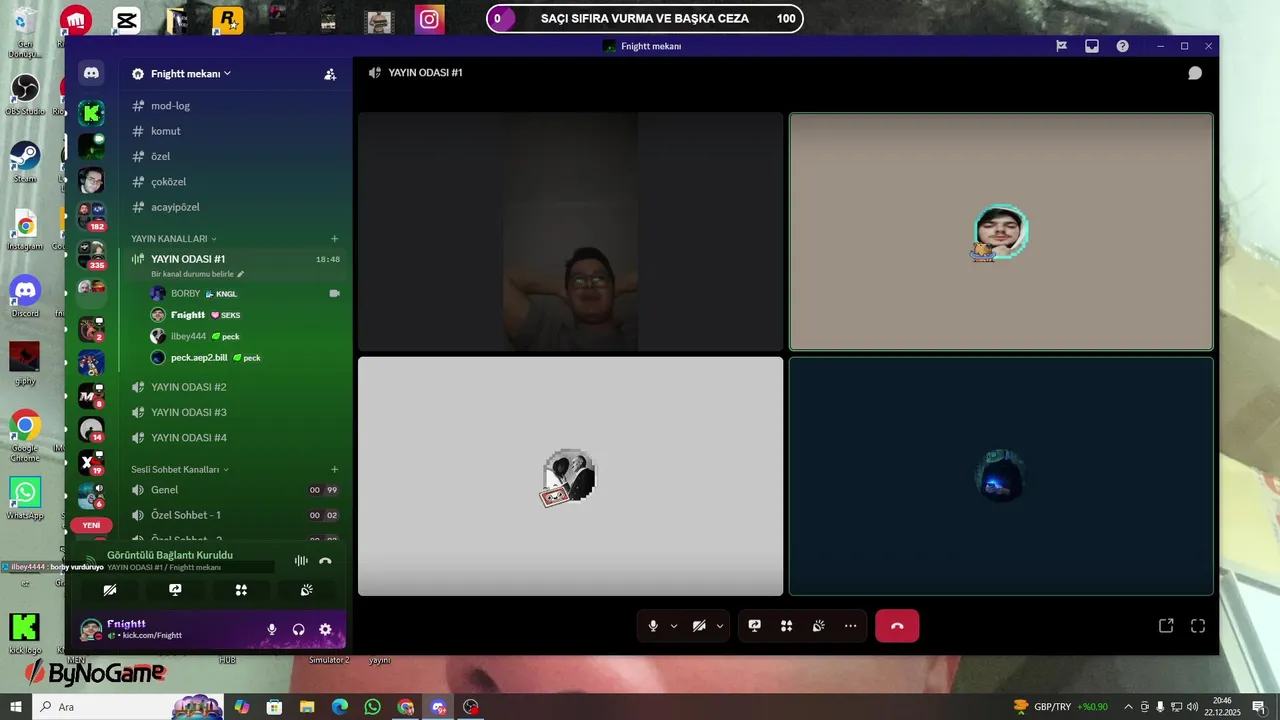The height and width of the screenshot is (720, 1280).
Task: Open soundboard icon in call controls bar
Action: [818, 626]
